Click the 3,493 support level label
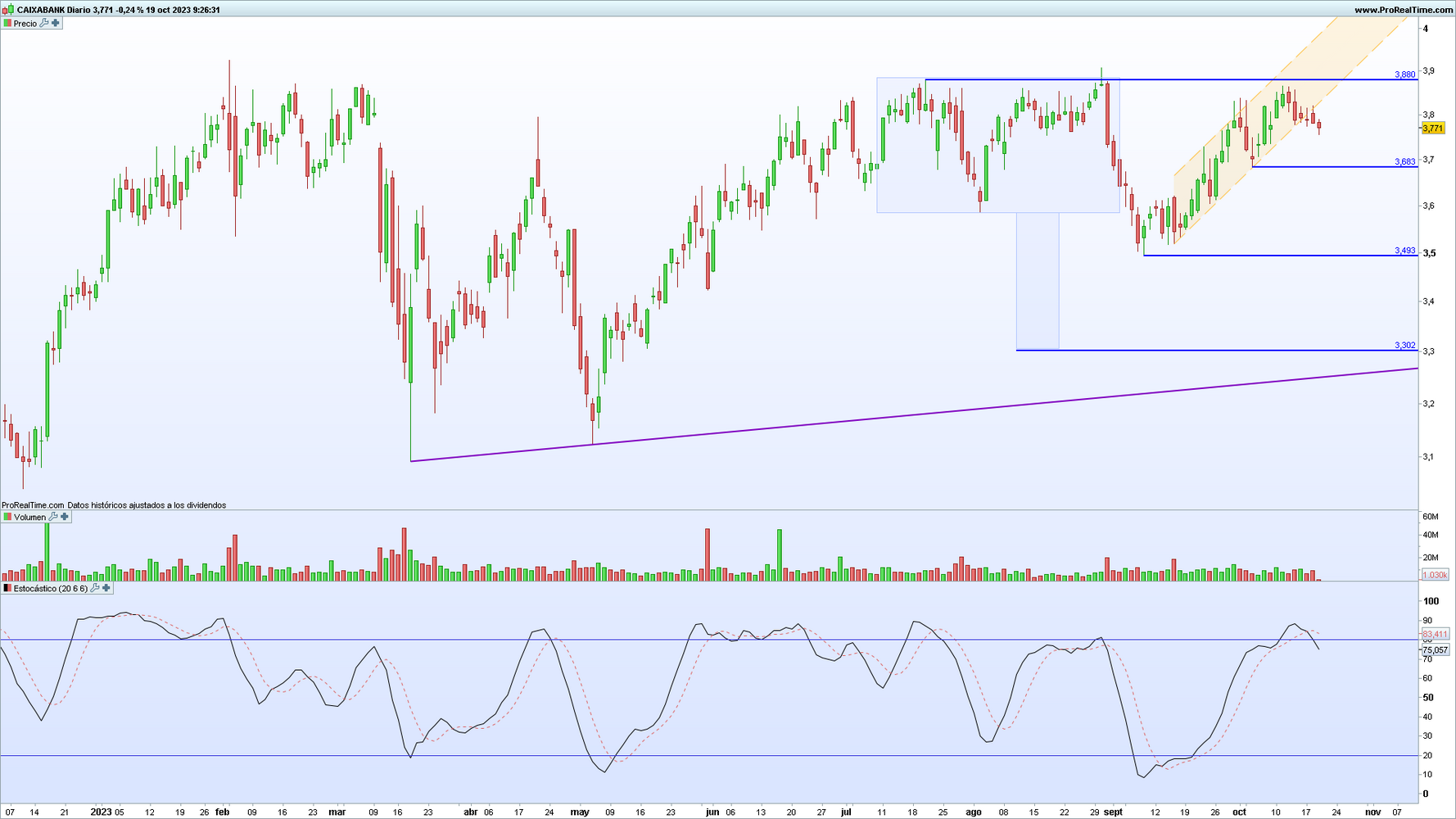The height and width of the screenshot is (819, 1456). pyautogui.click(x=1404, y=251)
